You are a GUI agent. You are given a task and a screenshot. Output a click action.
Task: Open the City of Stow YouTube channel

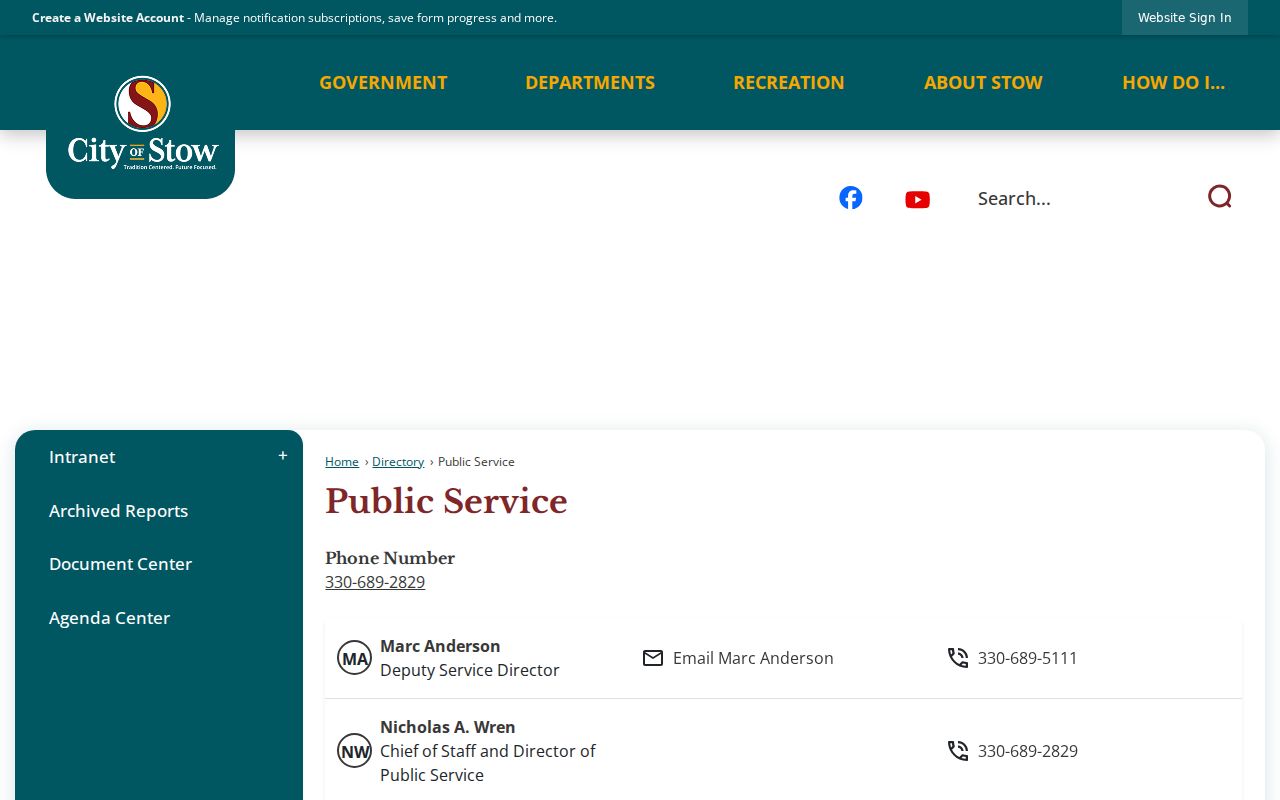click(x=917, y=200)
